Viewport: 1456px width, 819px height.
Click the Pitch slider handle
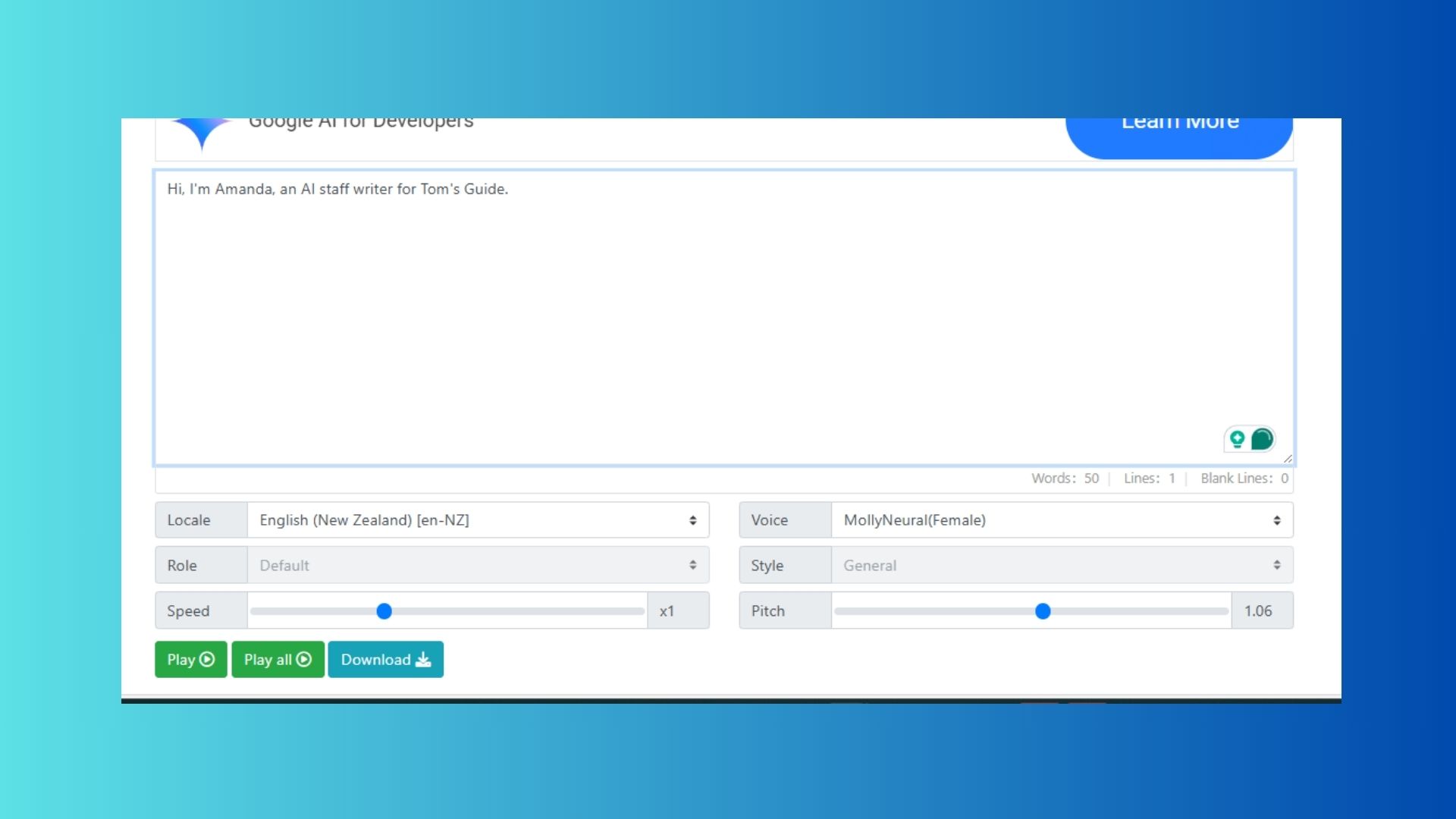pyautogui.click(x=1043, y=611)
